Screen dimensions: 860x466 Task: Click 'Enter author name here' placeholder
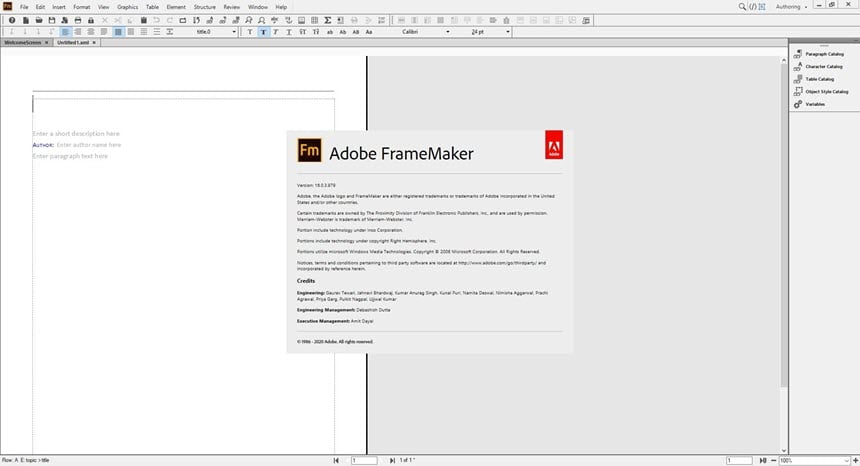tap(89, 145)
